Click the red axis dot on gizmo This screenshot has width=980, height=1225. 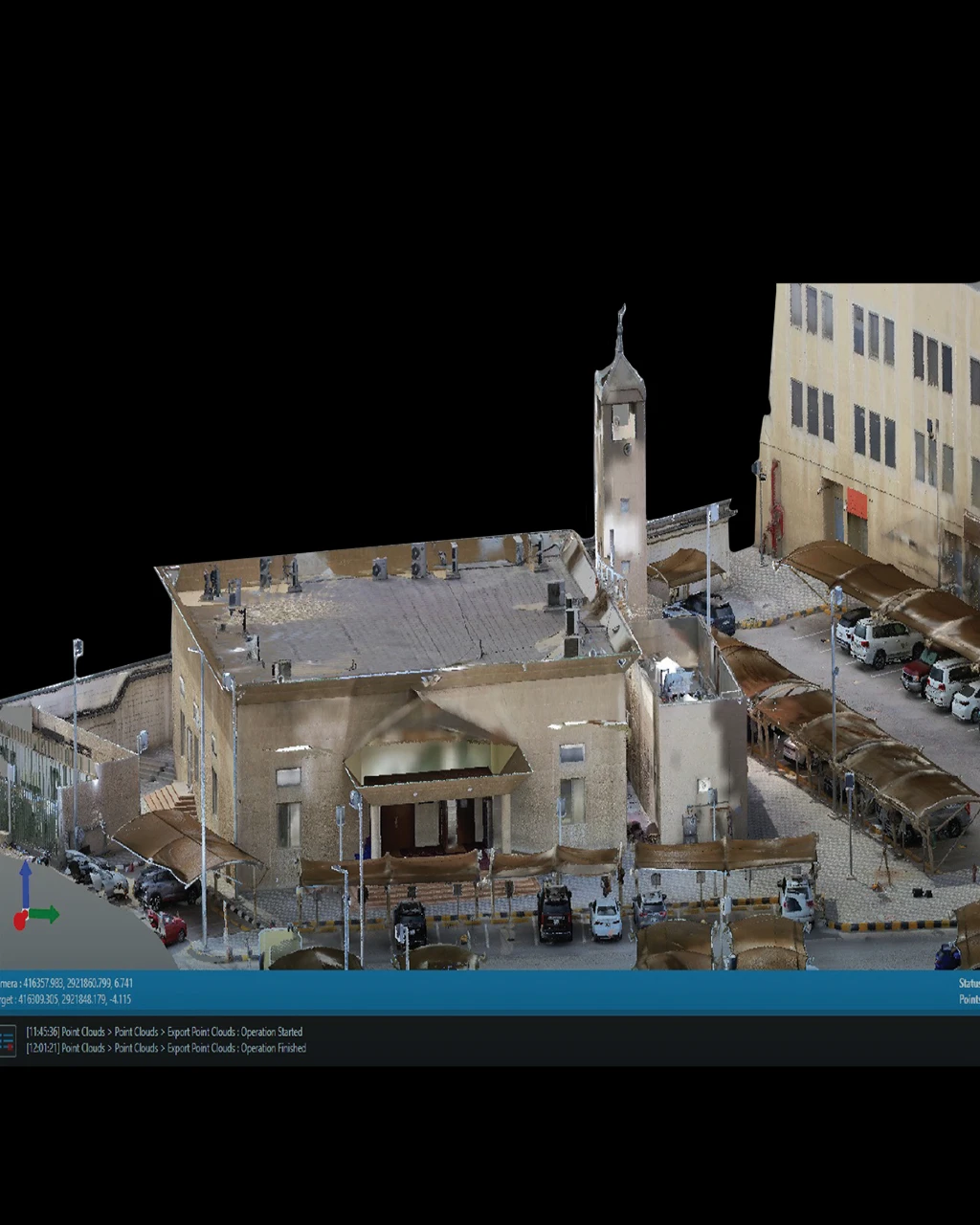[19, 921]
